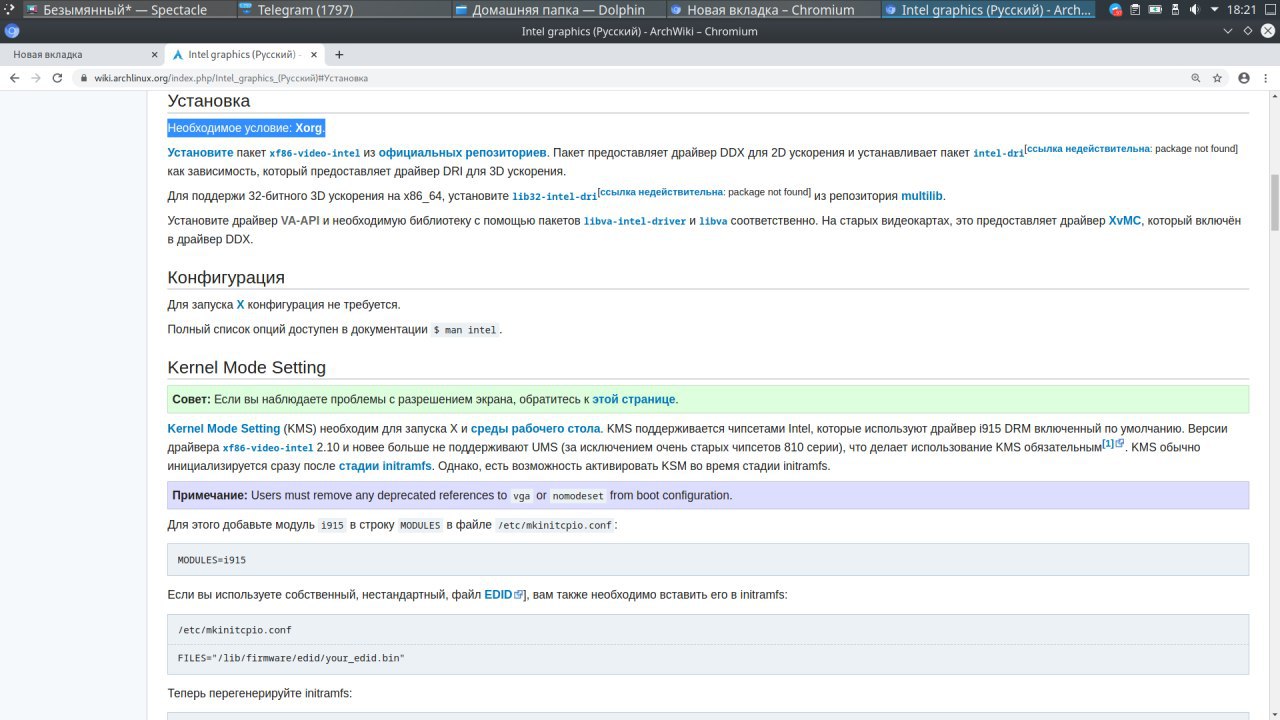Screen dimensions: 1280x720
Task: Click the 18:21 clock
Action: (x=1240, y=10)
